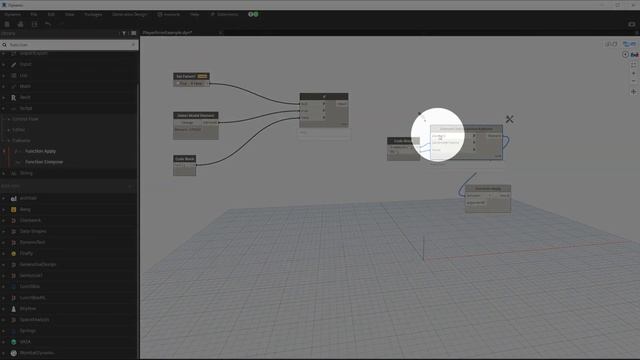The width and height of the screenshot is (640, 360).
Task: Click the Springs package row
Action: pos(69,331)
